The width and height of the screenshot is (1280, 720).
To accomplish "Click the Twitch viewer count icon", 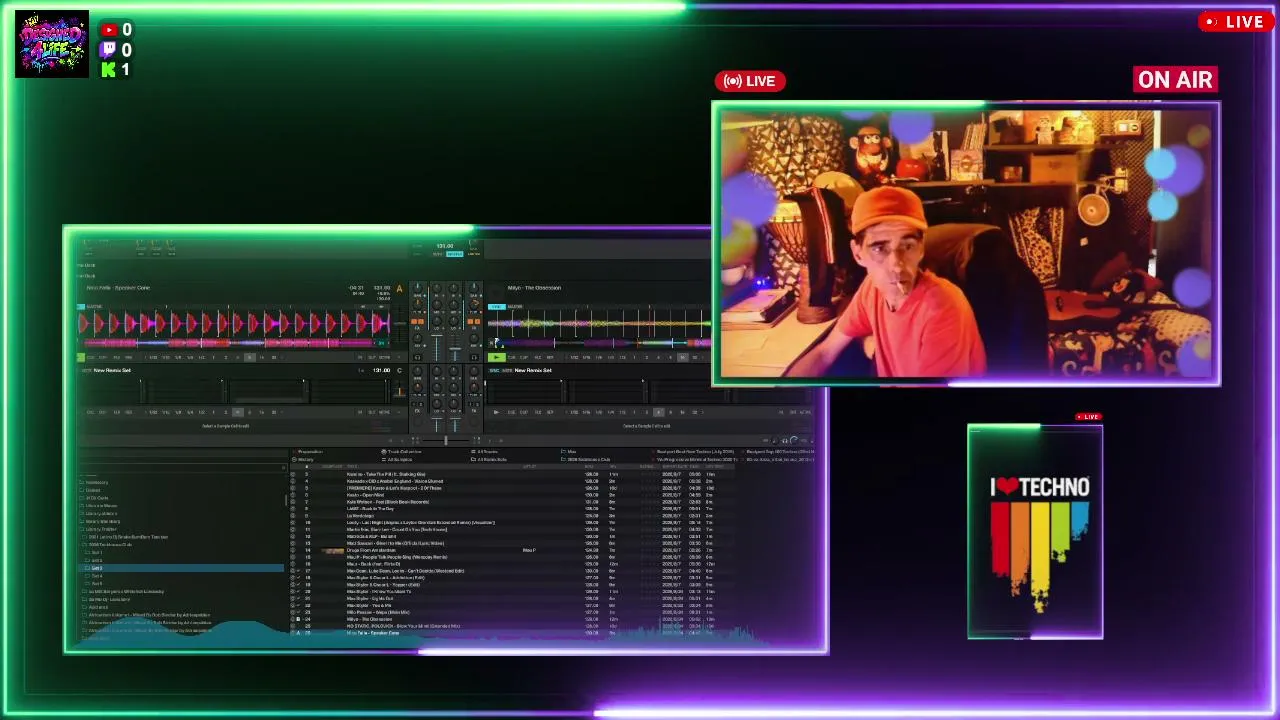I will click(109, 50).
